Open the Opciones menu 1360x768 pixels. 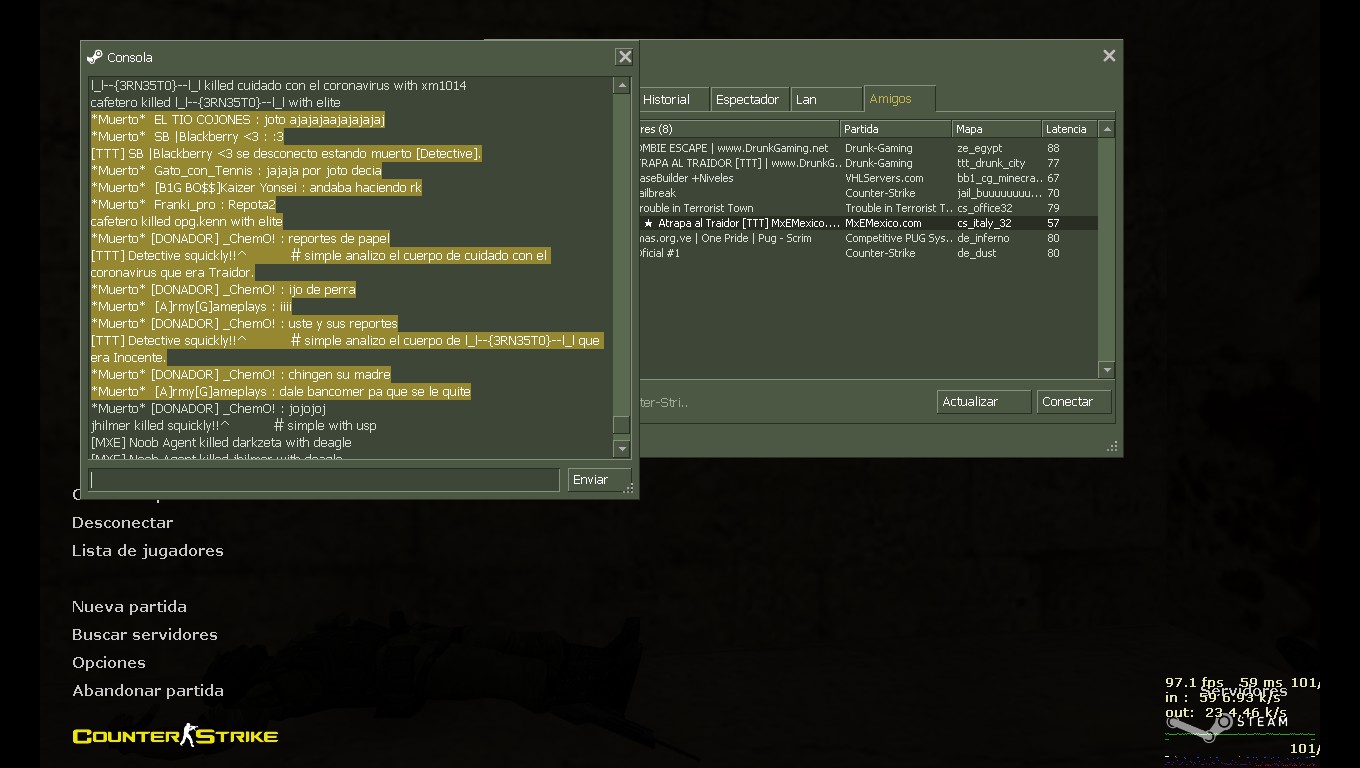pos(109,663)
